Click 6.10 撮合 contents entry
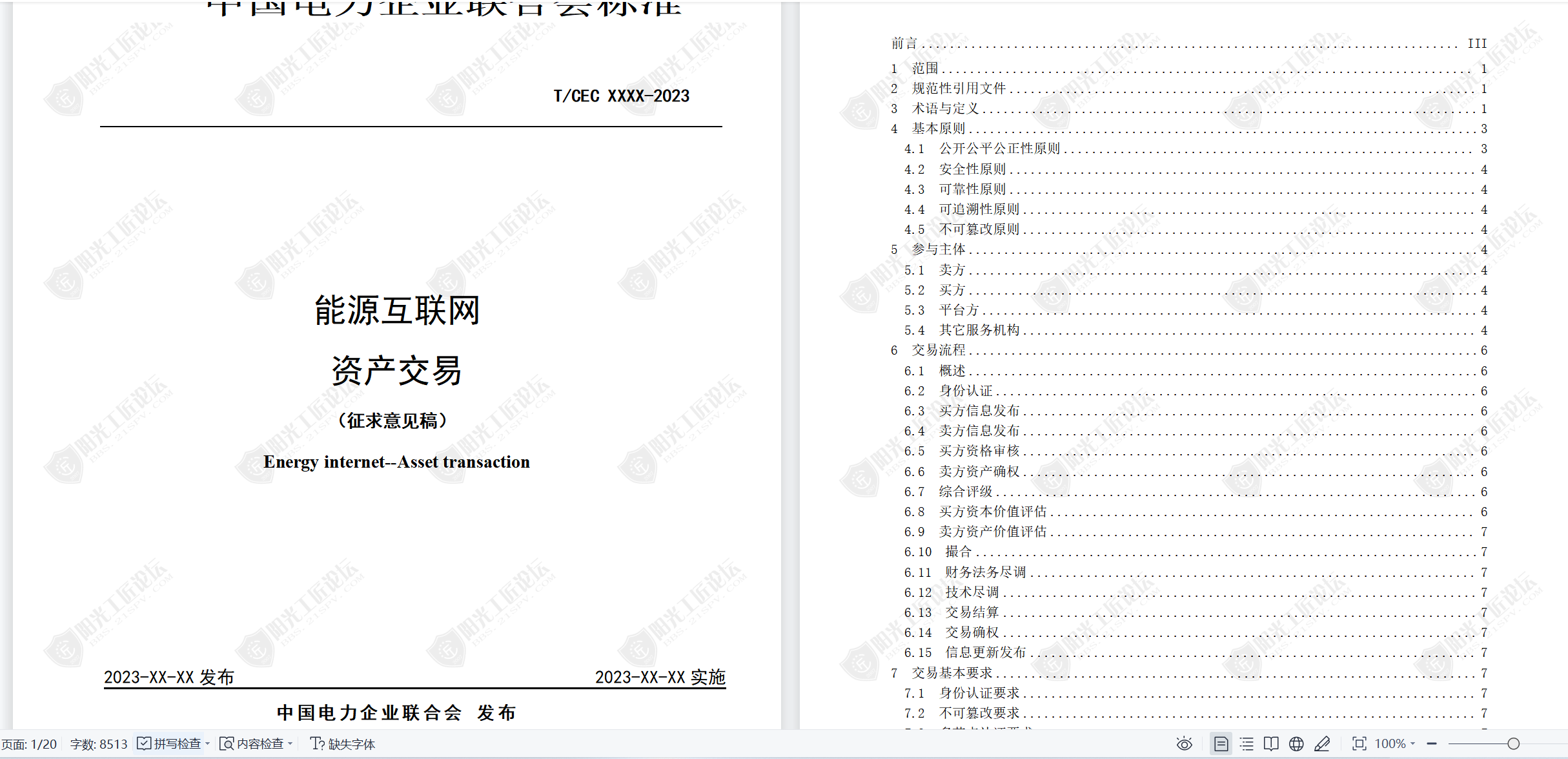Screen dimensions: 1568x759 (x=1196, y=552)
